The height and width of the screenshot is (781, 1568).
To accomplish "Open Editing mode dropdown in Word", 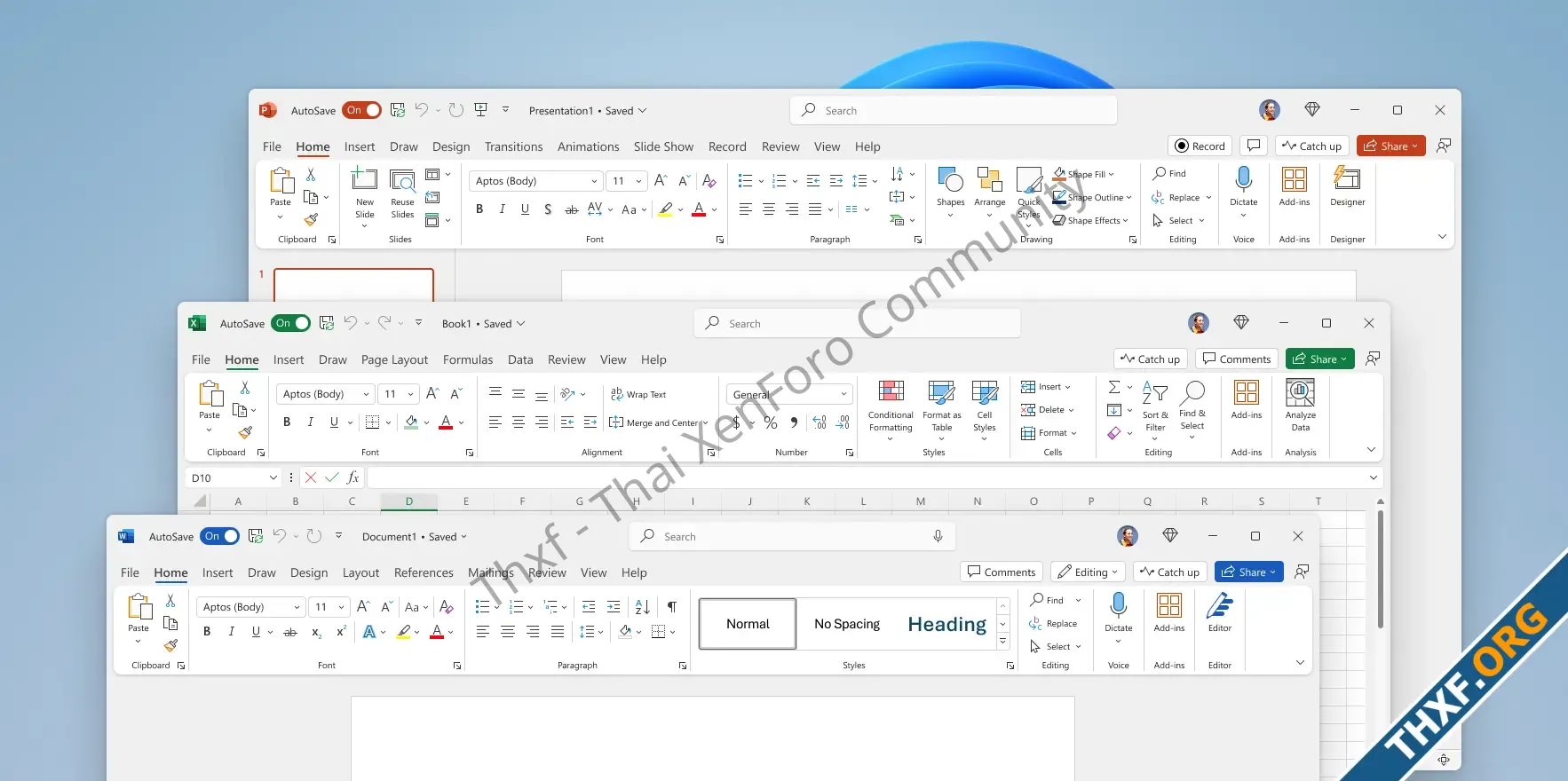I will coord(1089,572).
